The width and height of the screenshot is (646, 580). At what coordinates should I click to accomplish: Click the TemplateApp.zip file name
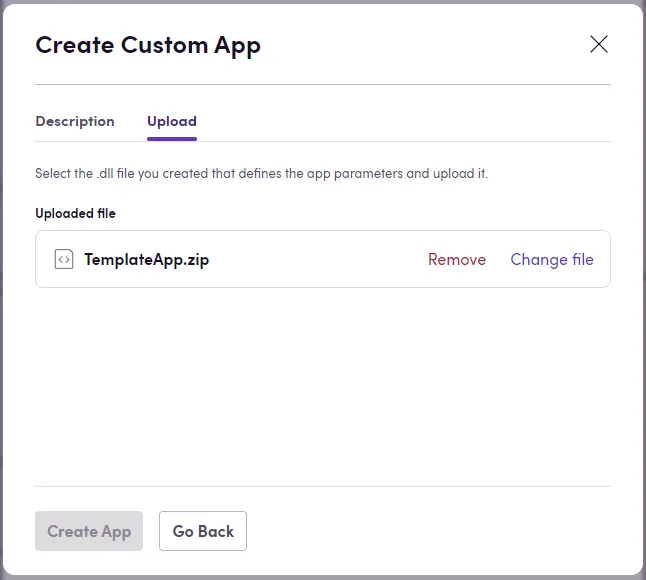tap(146, 259)
